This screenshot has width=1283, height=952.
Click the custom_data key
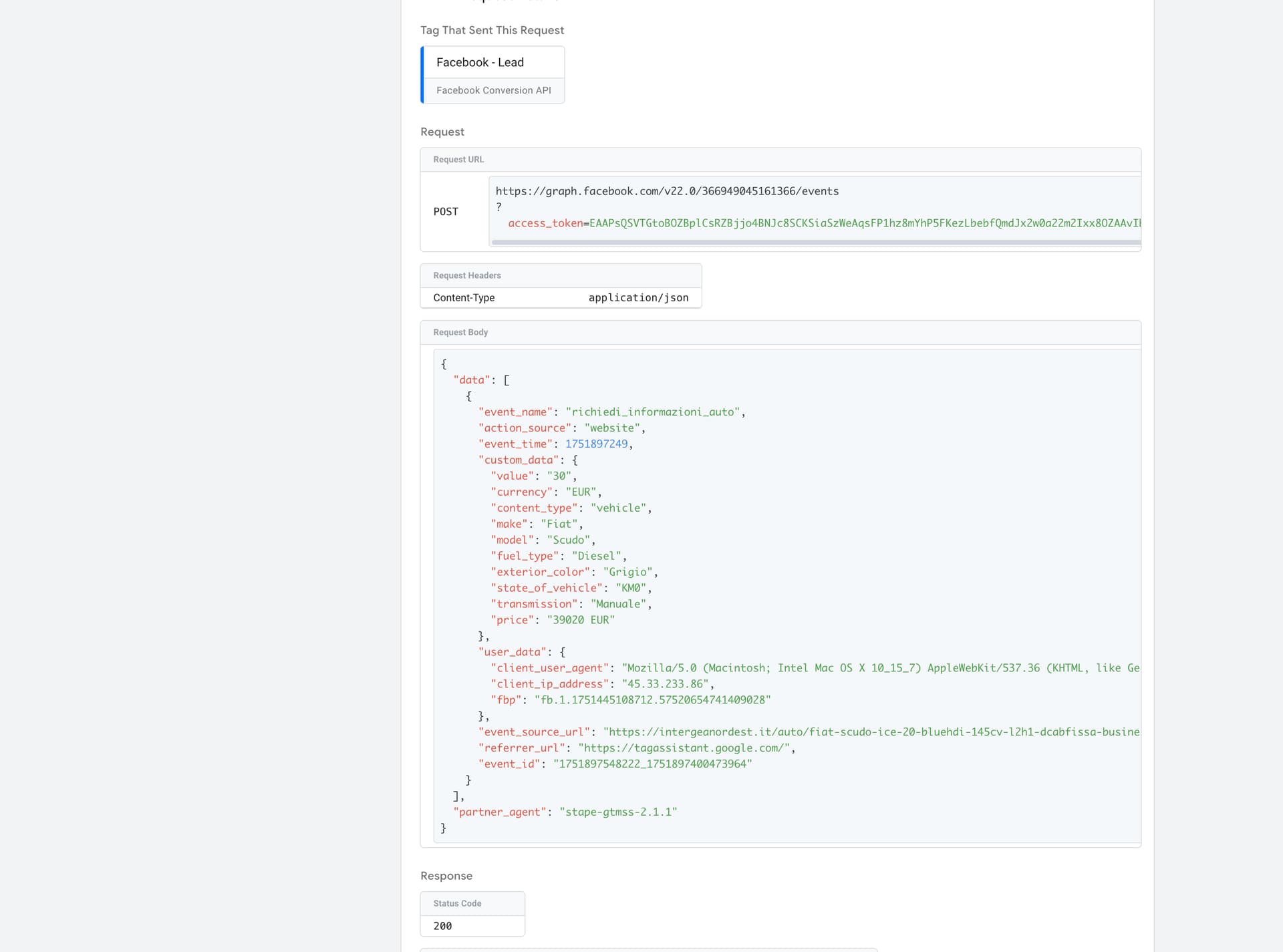point(519,460)
